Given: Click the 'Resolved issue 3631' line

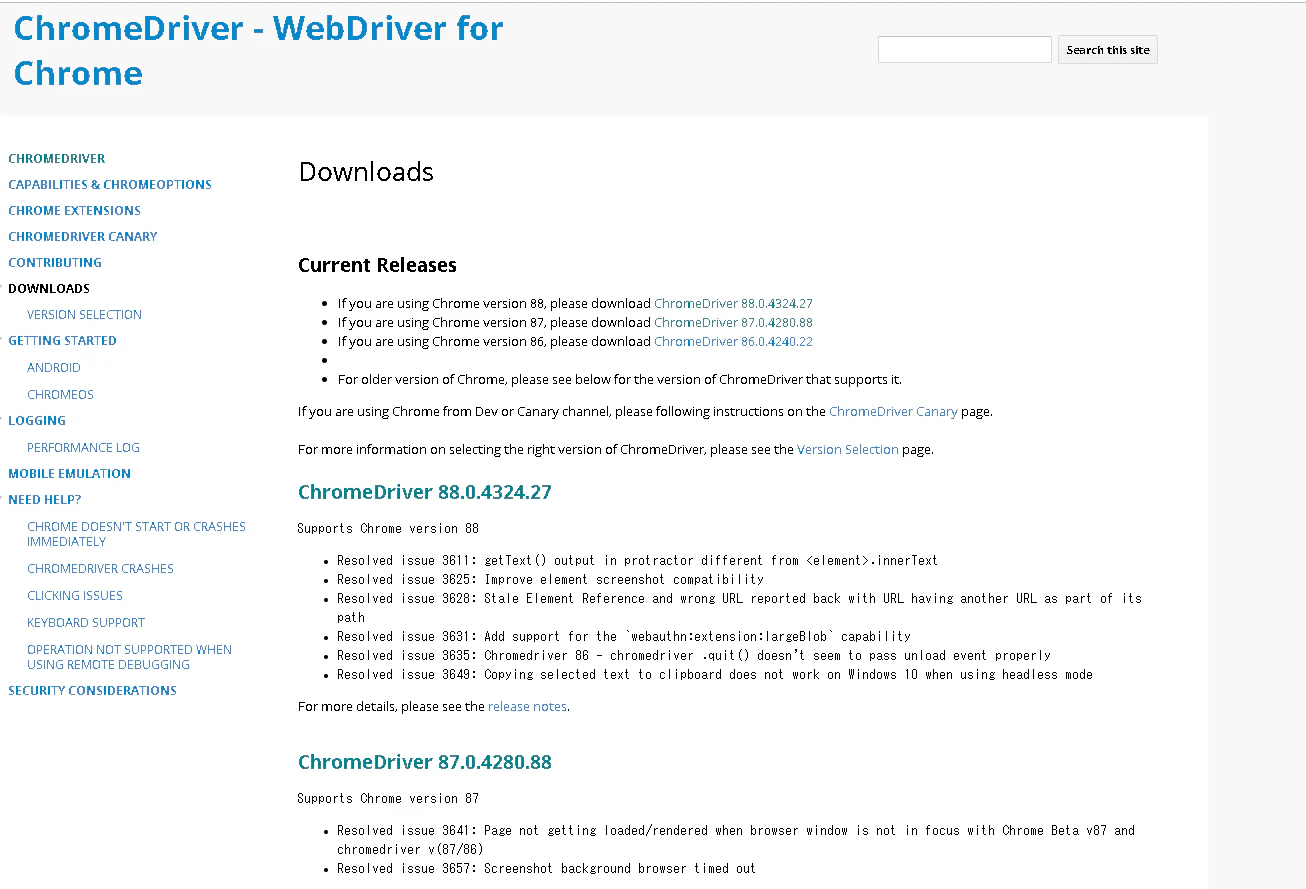Looking at the screenshot, I should click(624, 636).
